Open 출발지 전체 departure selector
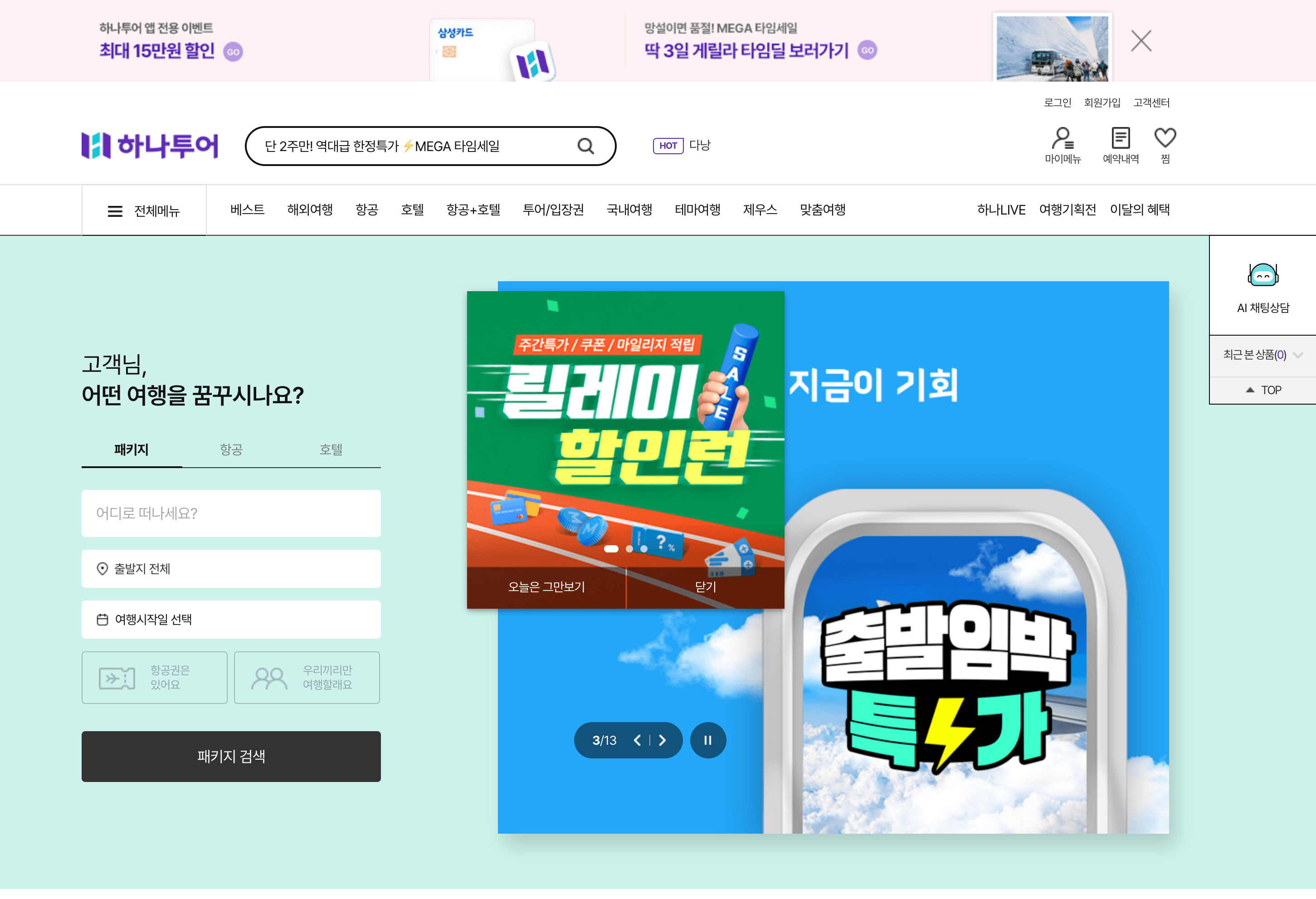Viewport: 1316px width, 899px height. coord(231,569)
